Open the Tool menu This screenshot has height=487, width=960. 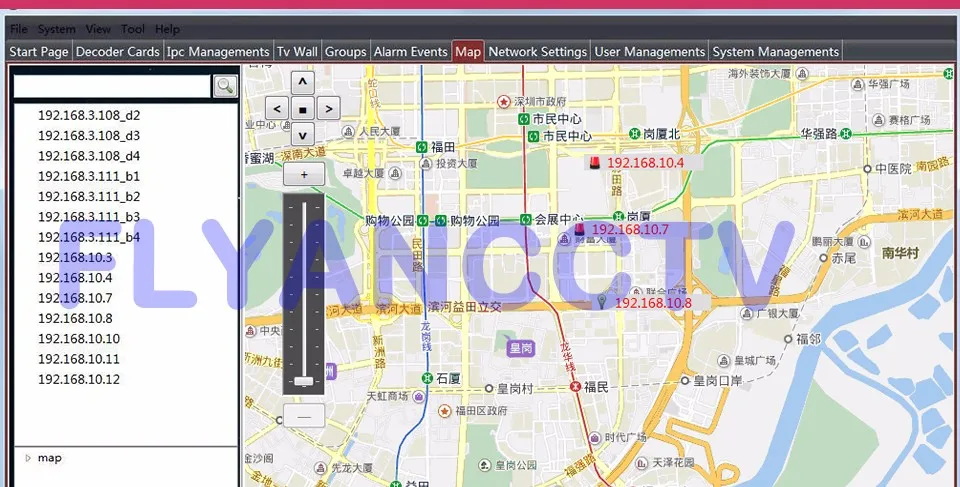pyautogui.click(x=133, y=29)
